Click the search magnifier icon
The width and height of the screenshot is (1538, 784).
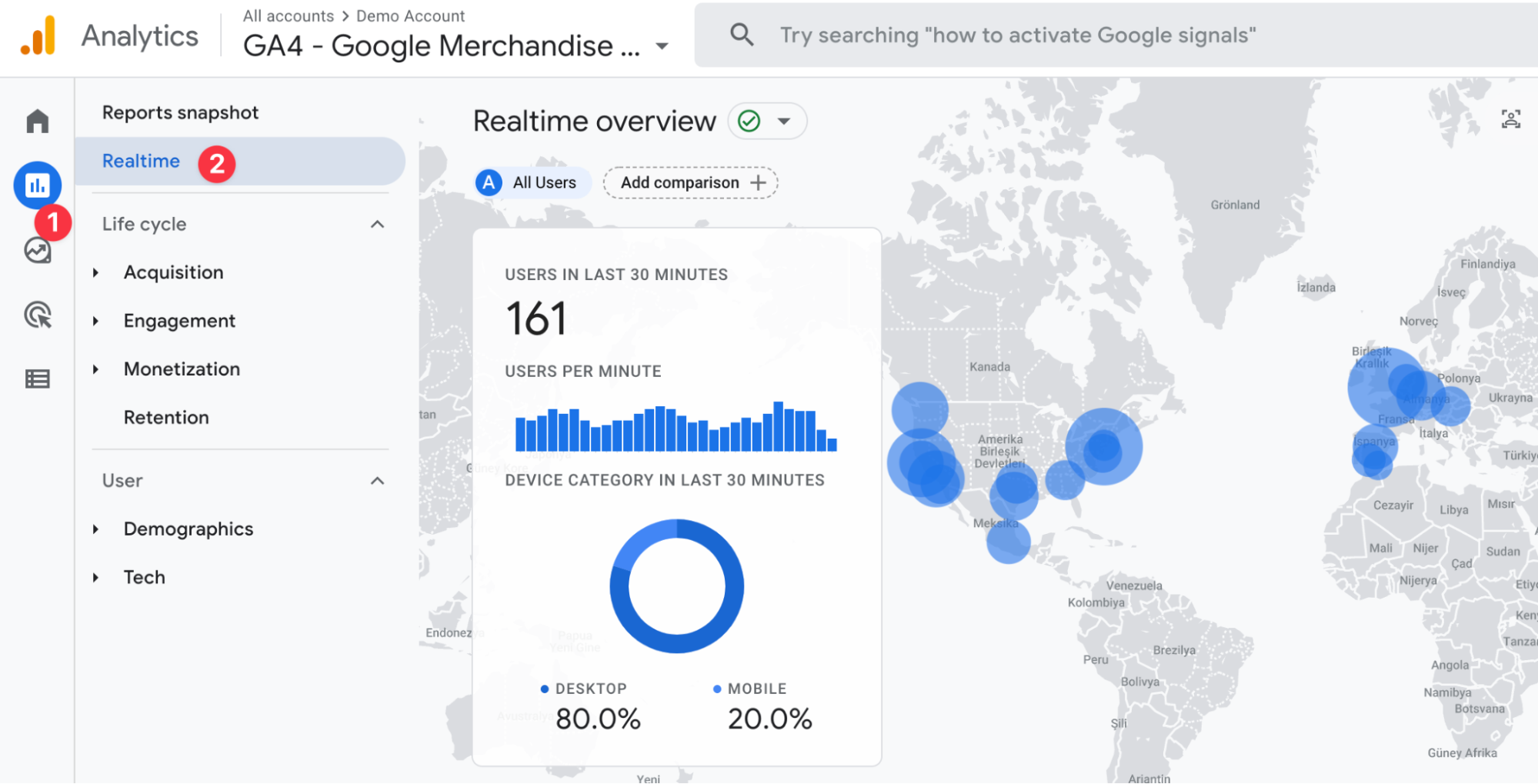pyautogui.click(x=742, y=35)
